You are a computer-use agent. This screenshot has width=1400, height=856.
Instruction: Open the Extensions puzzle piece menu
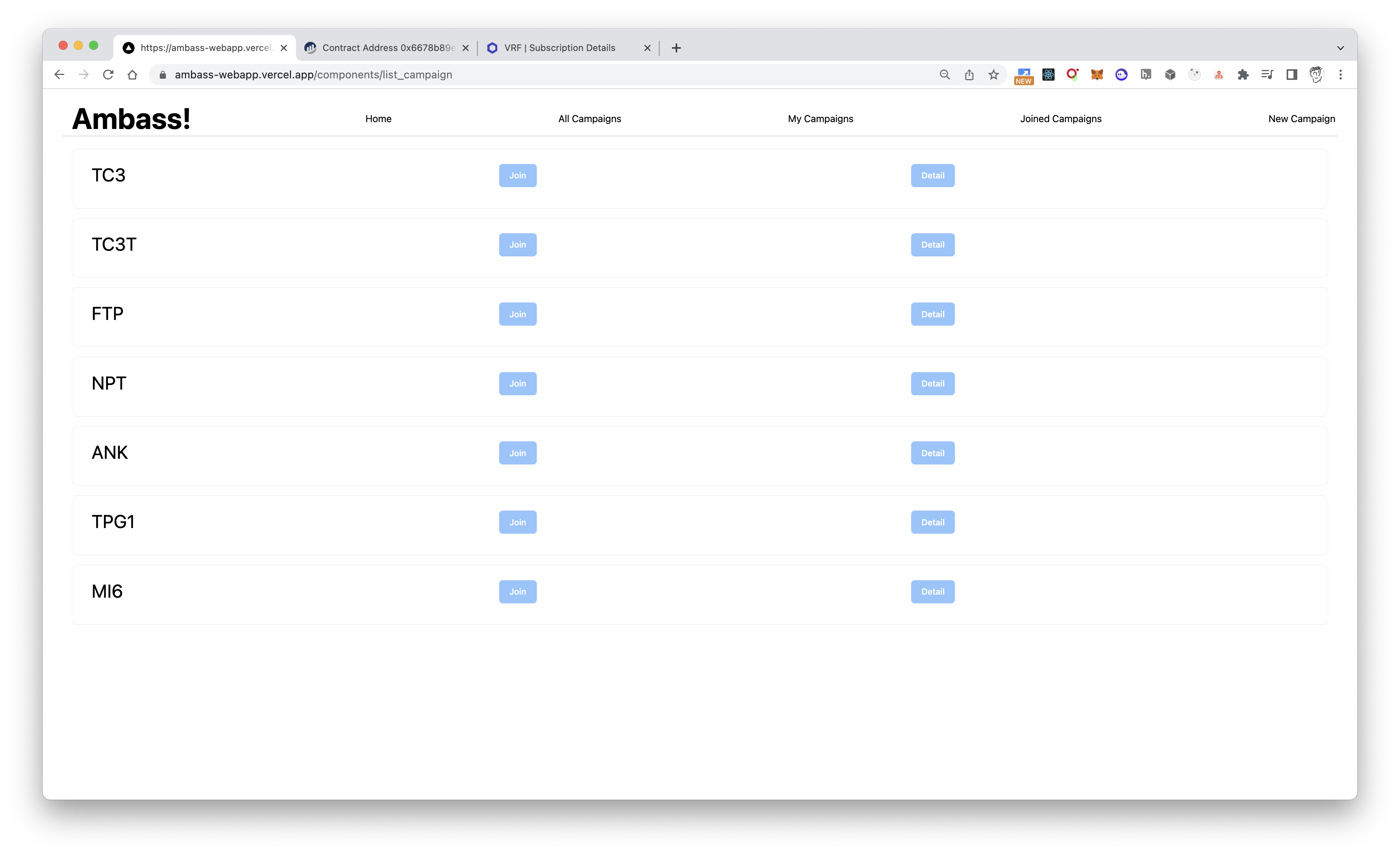click(1243, 75)
